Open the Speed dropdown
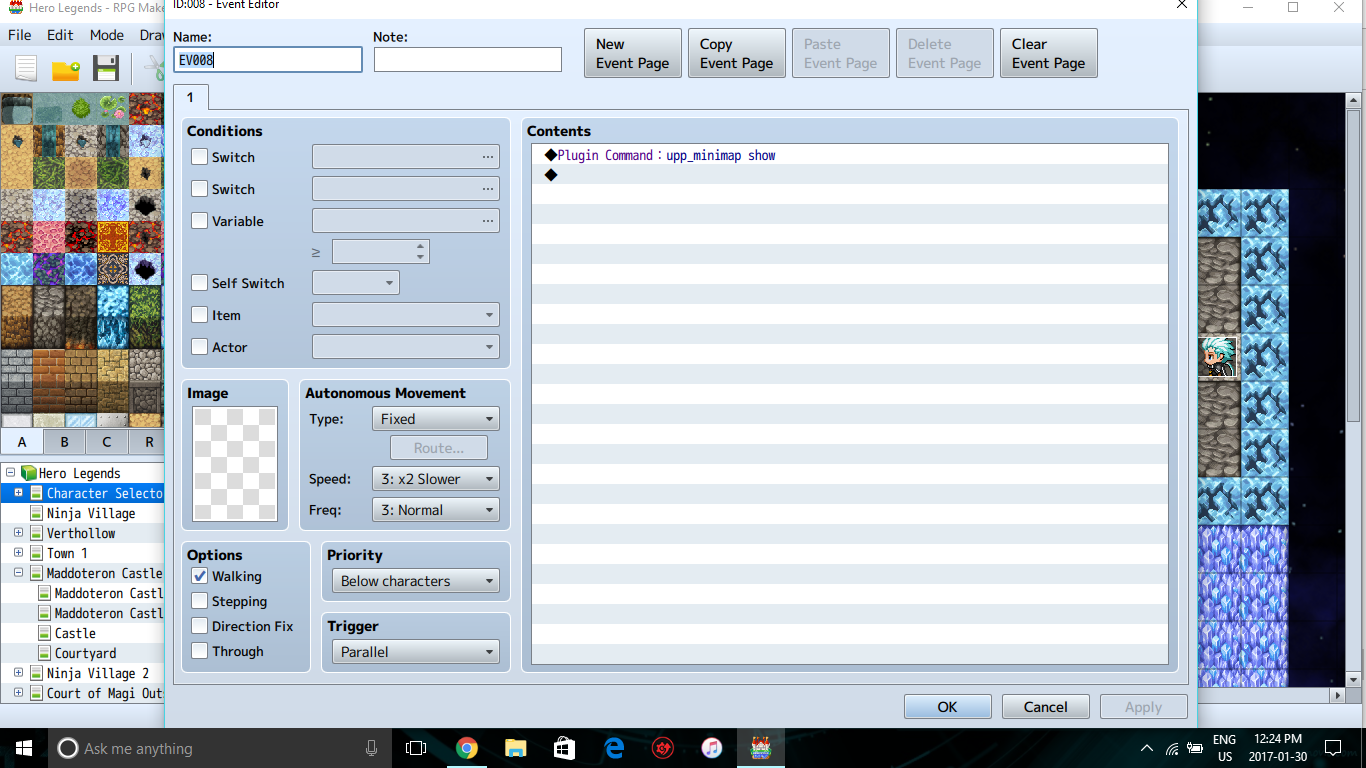Screen dimensions: 1366x768 coord(435,479)
